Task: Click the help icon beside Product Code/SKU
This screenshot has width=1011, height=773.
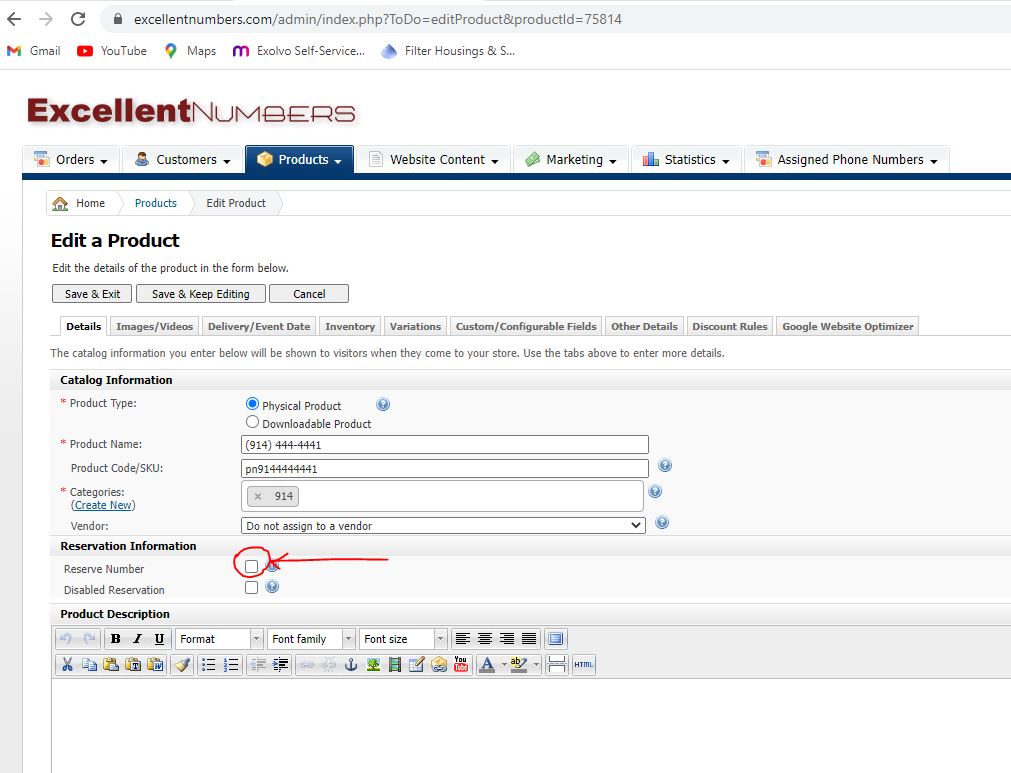Action: pos(665,465)
